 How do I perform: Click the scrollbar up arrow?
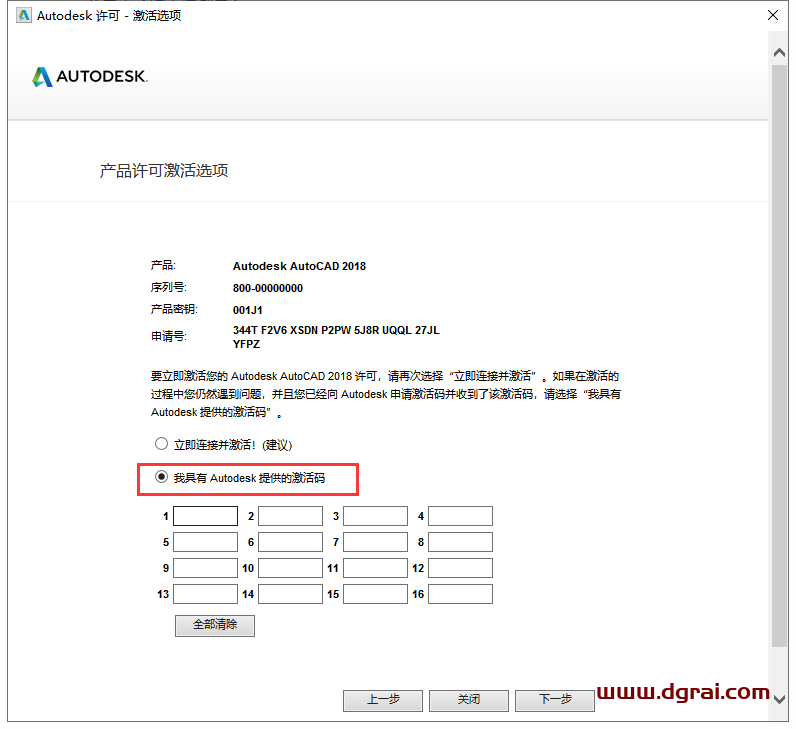tap(779, 52)
